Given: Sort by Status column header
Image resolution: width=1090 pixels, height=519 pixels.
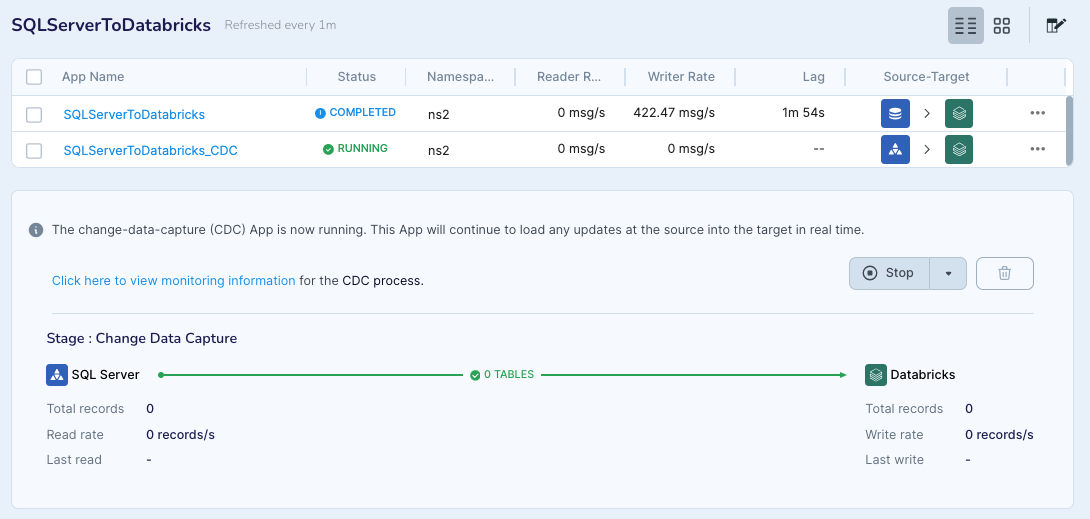Looking at the screenshot, I should pos(356,77).
